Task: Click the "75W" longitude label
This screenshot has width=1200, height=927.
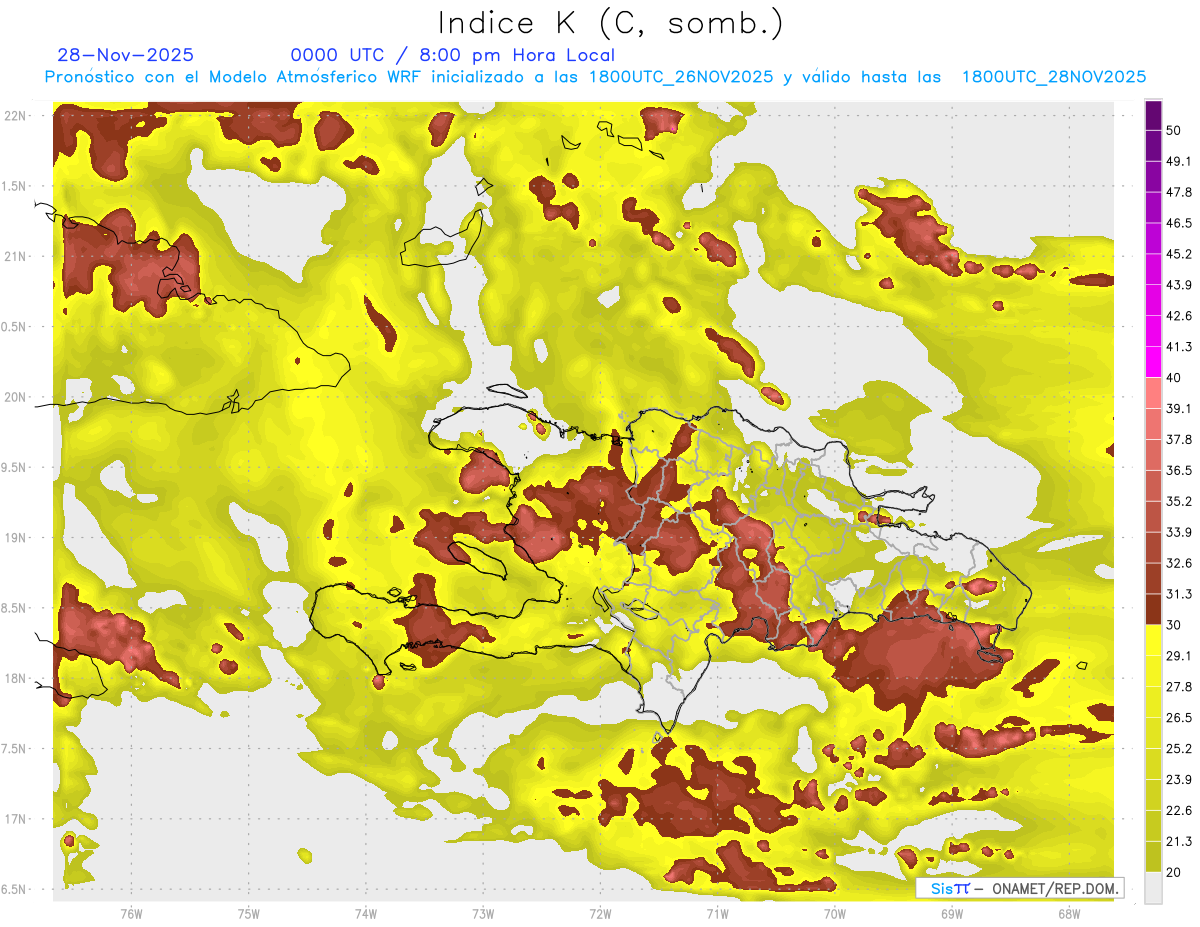Action: pos(249,914)
